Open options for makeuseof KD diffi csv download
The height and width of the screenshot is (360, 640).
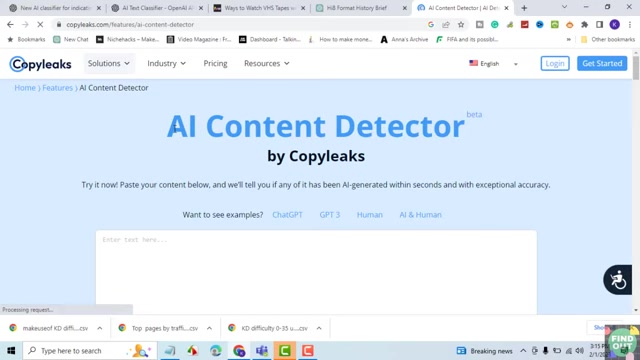(x=100, y=328)
